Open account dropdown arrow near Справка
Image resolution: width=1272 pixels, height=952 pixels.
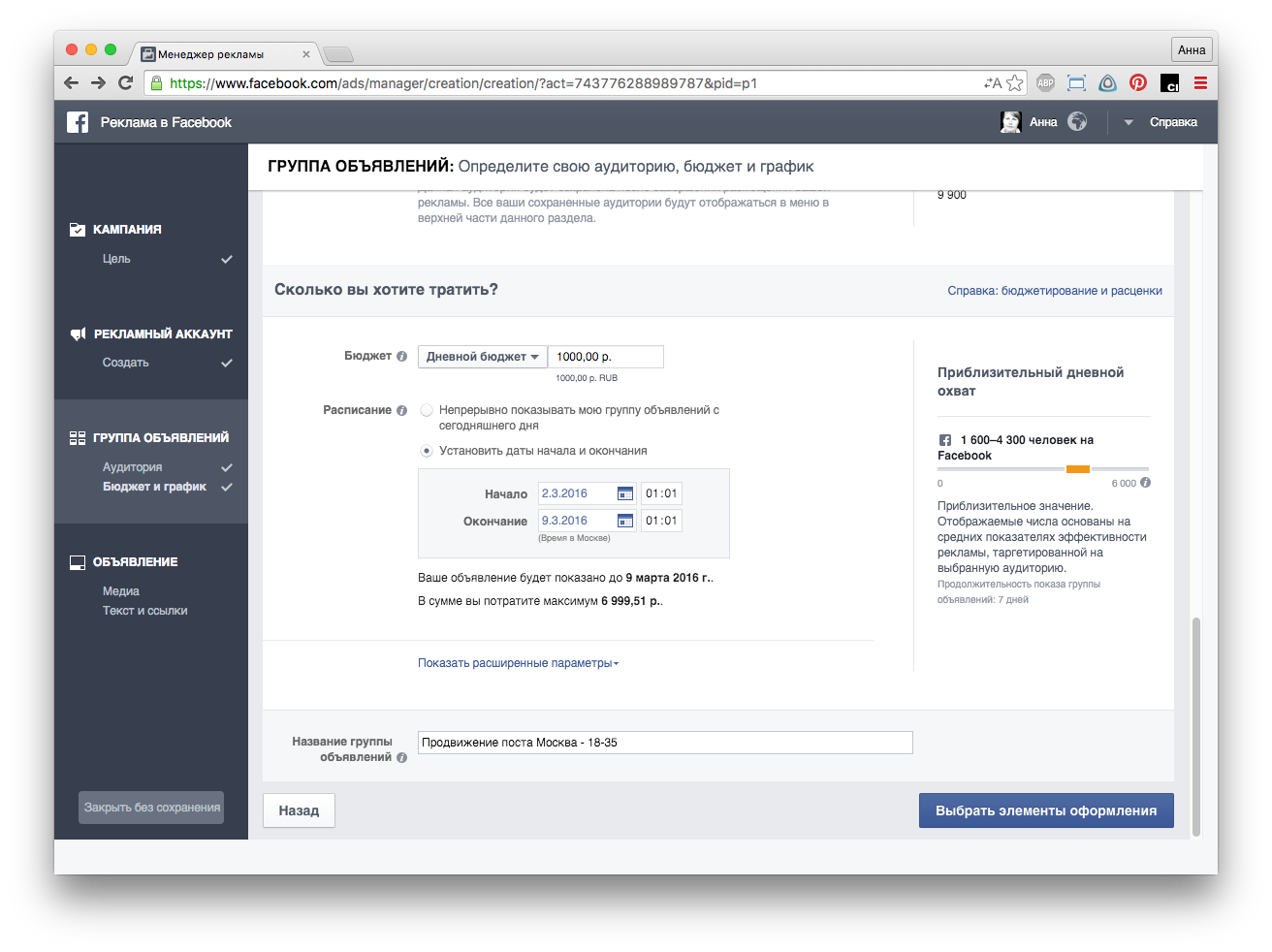(x=1129, y=123)
